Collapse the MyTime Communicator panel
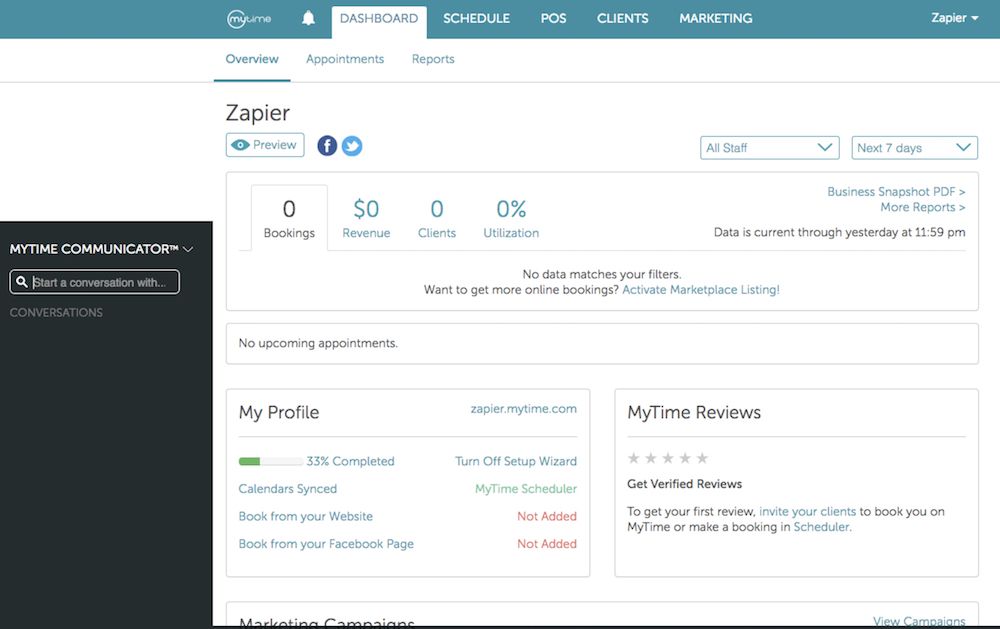1000x629 pixels. (x=188, y=249)
